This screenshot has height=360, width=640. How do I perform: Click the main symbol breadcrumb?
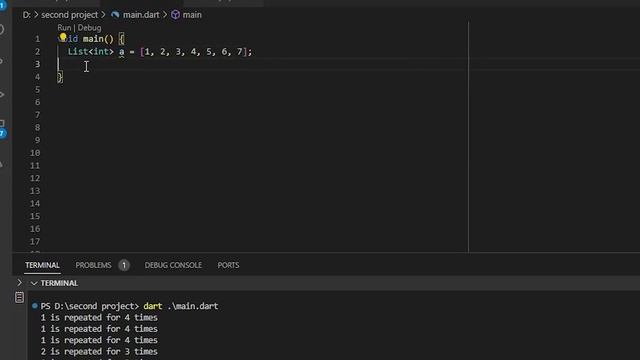(192, 15)
